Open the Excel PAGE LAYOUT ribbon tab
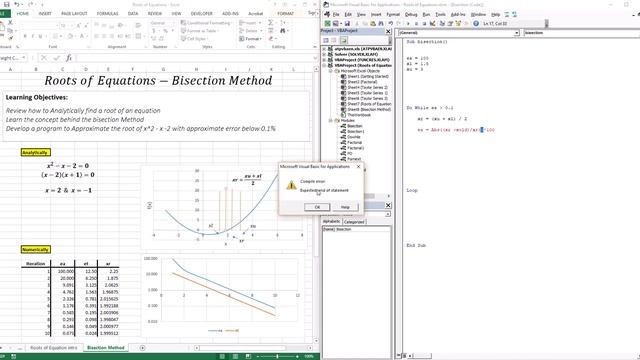The width and height of the screenshot is (640, 360). coord(74,13)
